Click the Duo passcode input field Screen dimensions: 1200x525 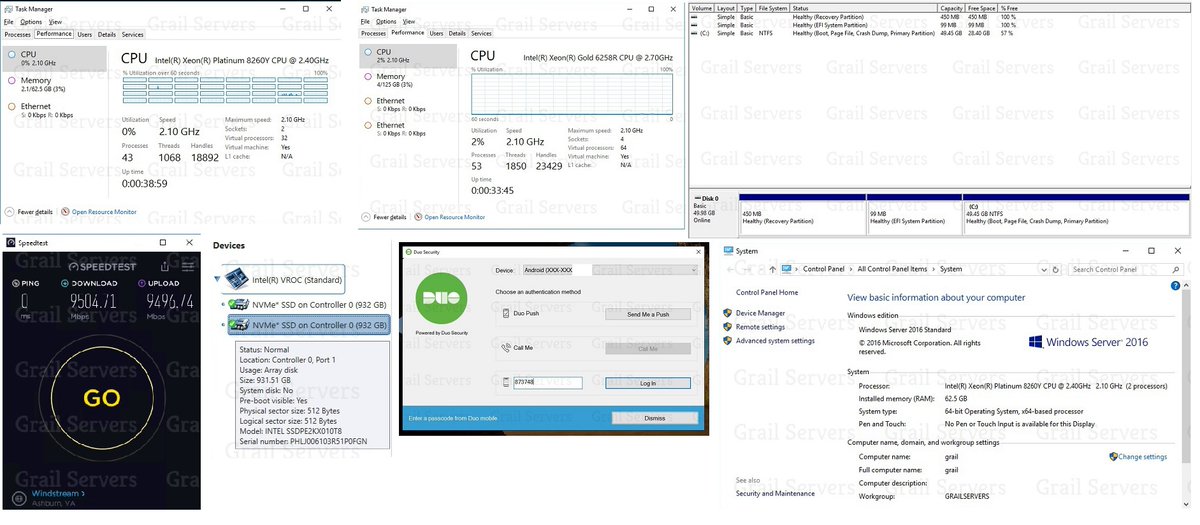coord(547,382)
